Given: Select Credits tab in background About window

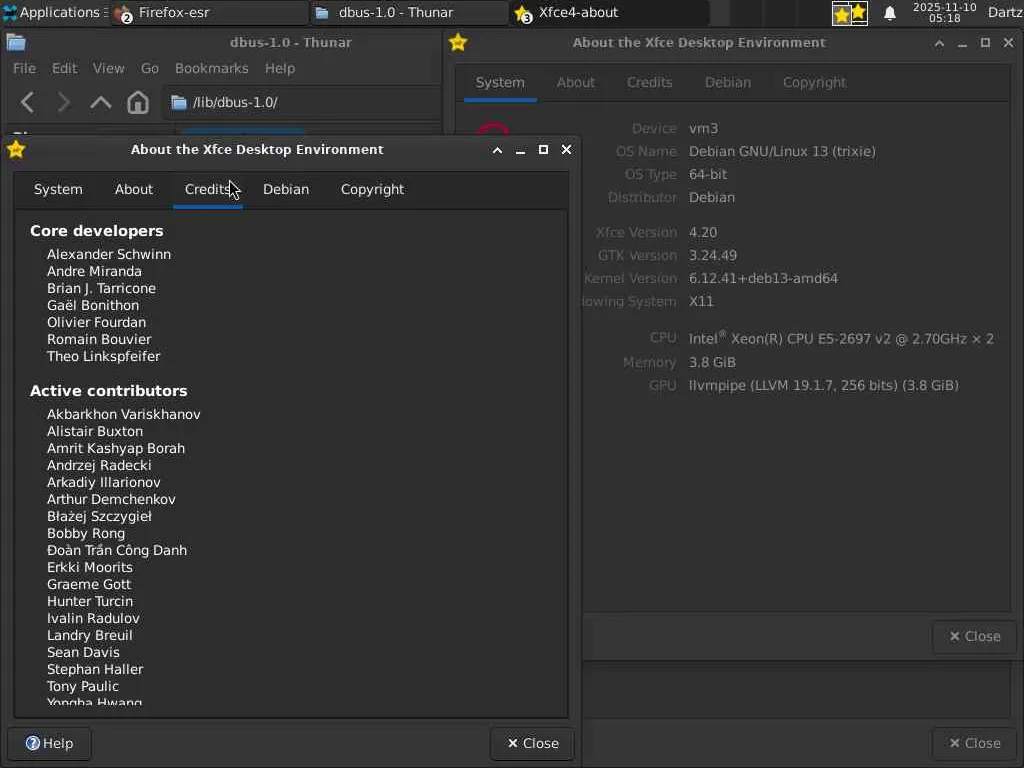Looking at the screenshot, I should [649, 83].
